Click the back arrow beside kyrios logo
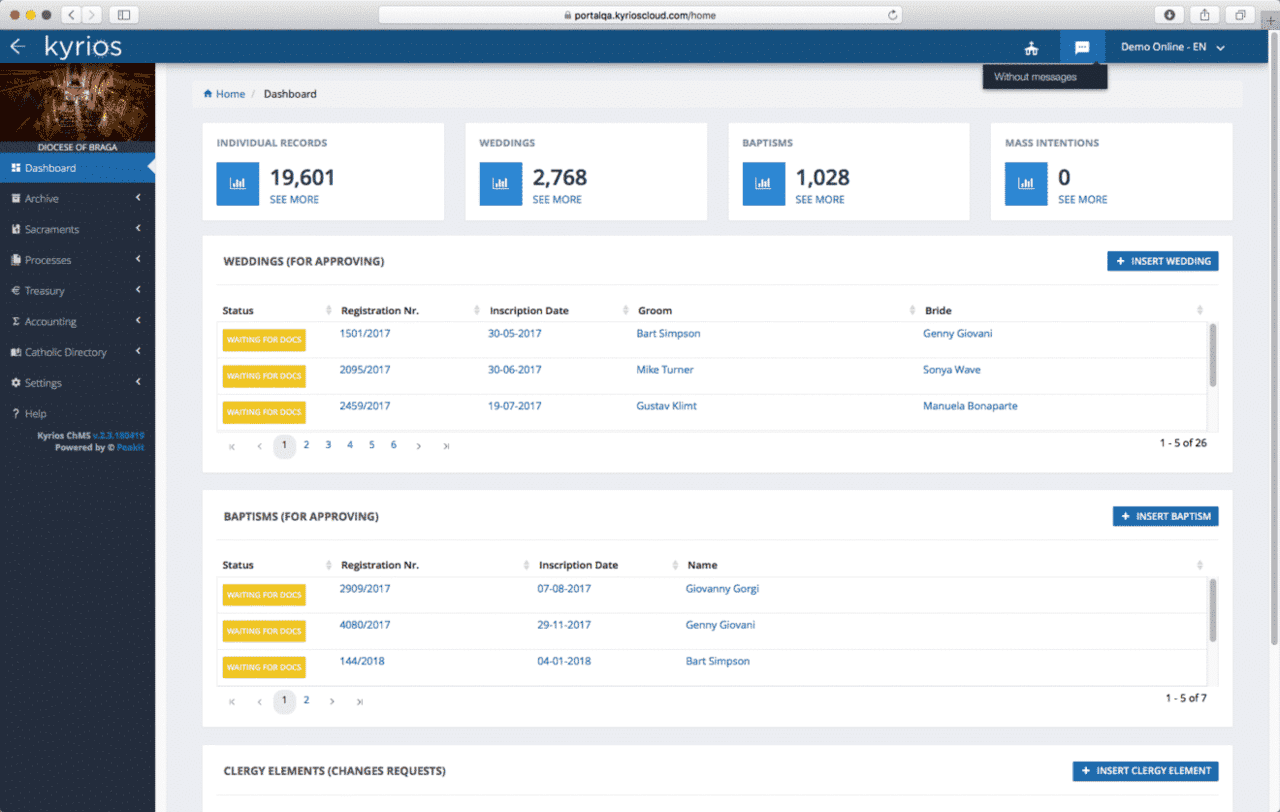Screen dimensions: 1280x812 point(17,47)
